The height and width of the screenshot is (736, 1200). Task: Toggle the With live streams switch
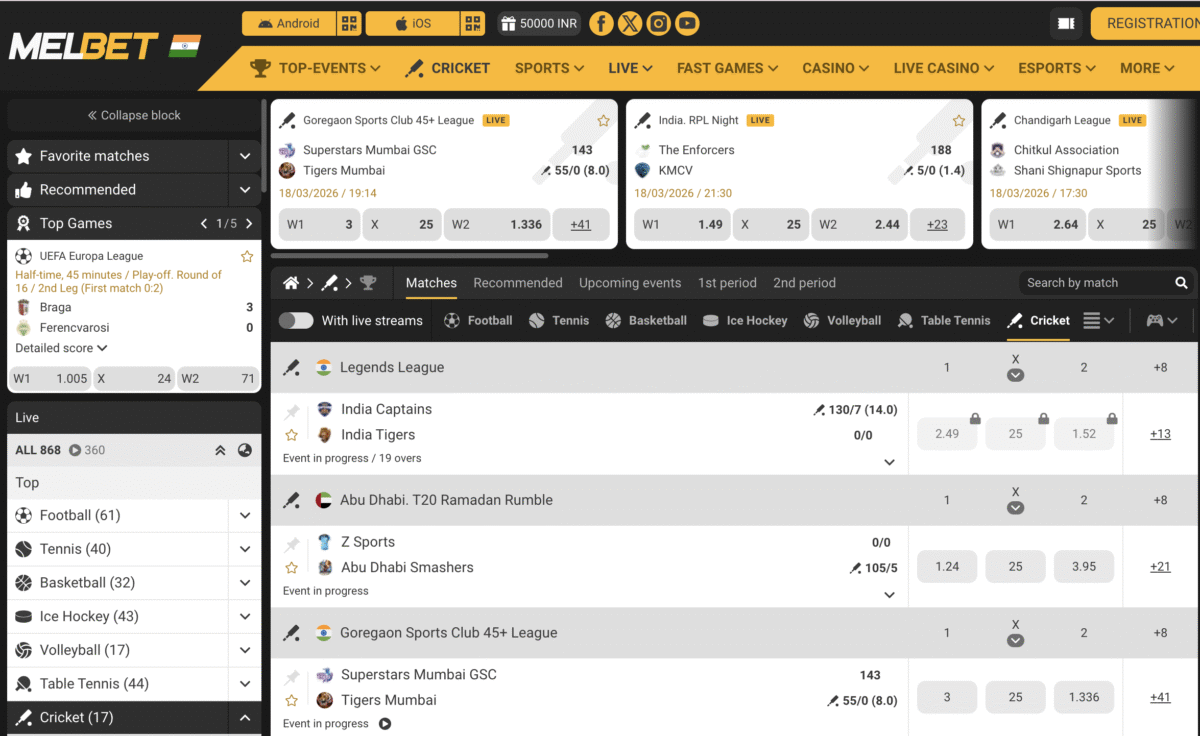pyautogui.click(x=296, y=321)
